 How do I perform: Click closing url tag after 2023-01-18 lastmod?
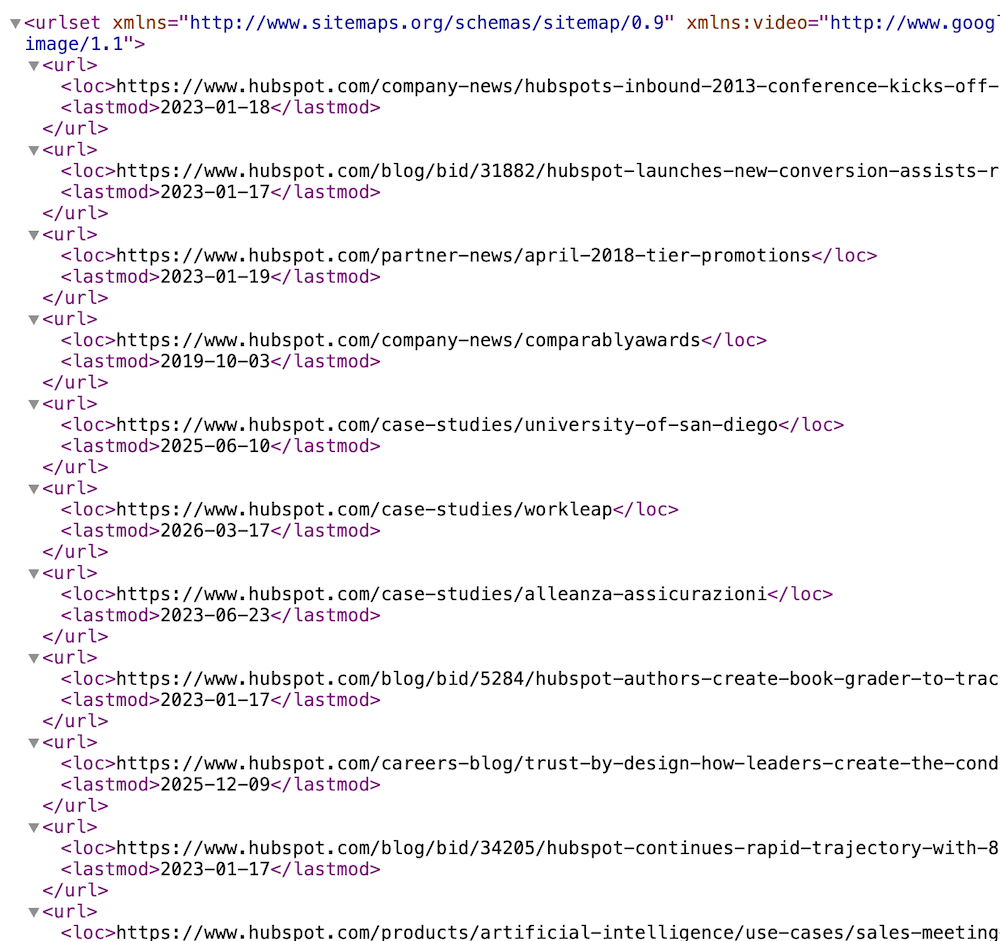coord(75,128)
